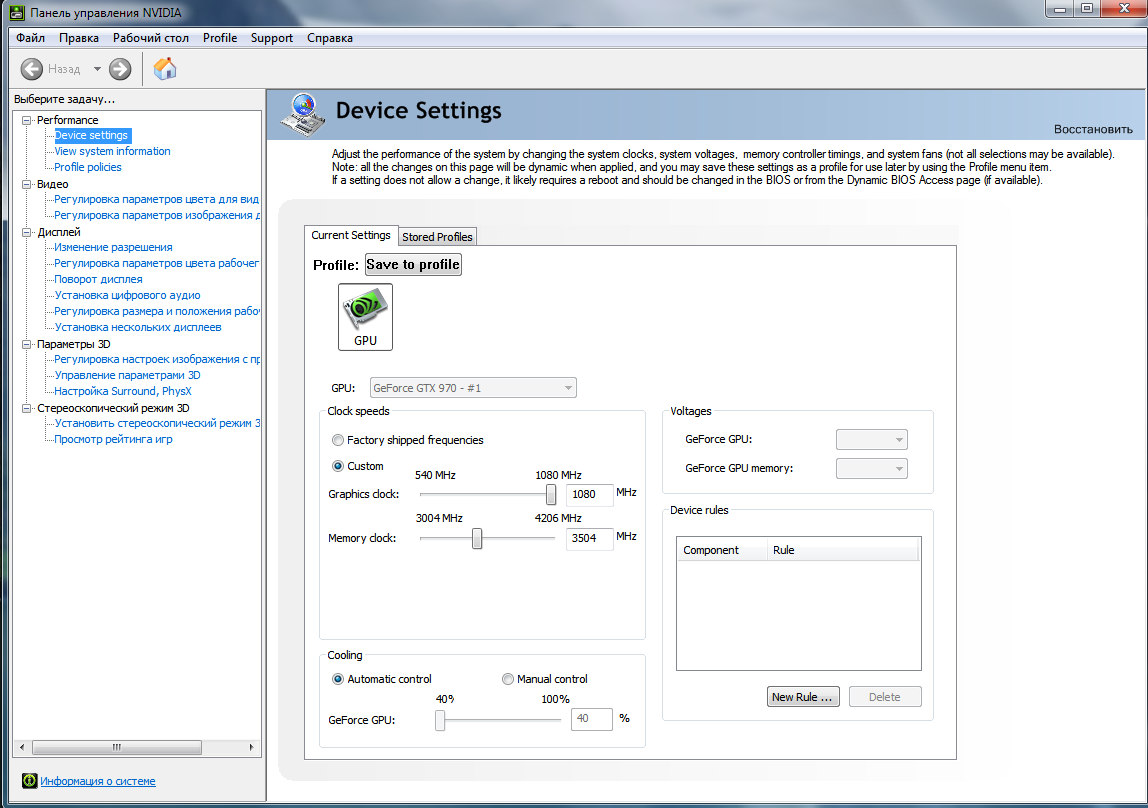Click the New Rule button
The image size is (1148, 808).
tap(802, 697)
